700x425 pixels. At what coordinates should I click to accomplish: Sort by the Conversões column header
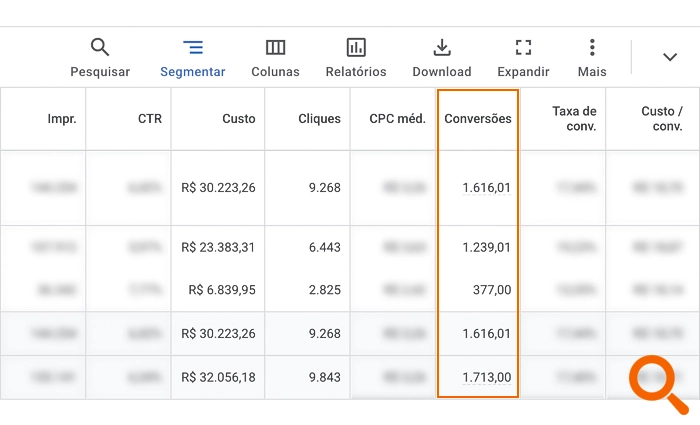[478, 119]
